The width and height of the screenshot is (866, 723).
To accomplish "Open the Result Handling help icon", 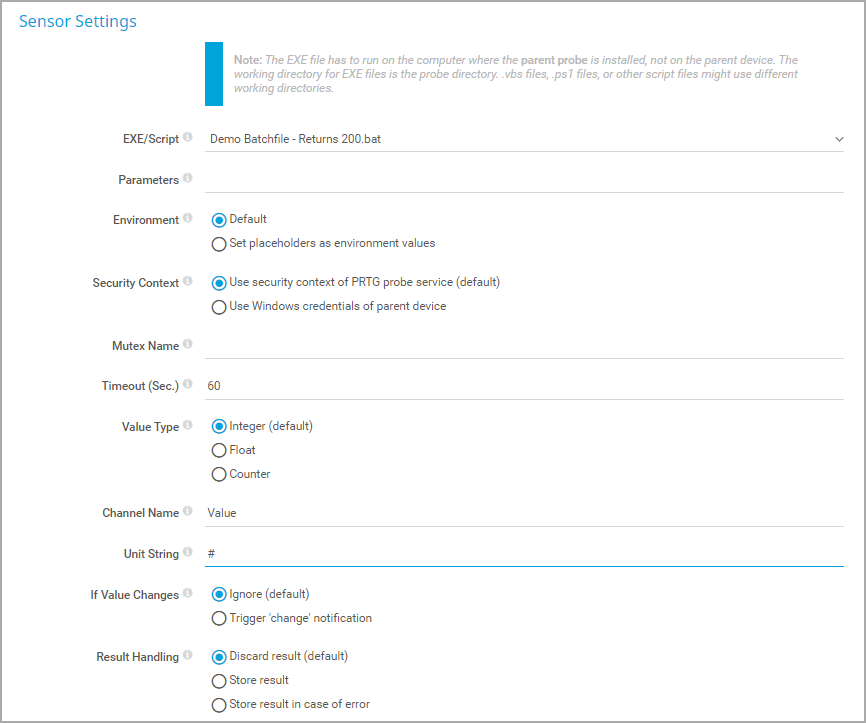I will tap(188, 655).
